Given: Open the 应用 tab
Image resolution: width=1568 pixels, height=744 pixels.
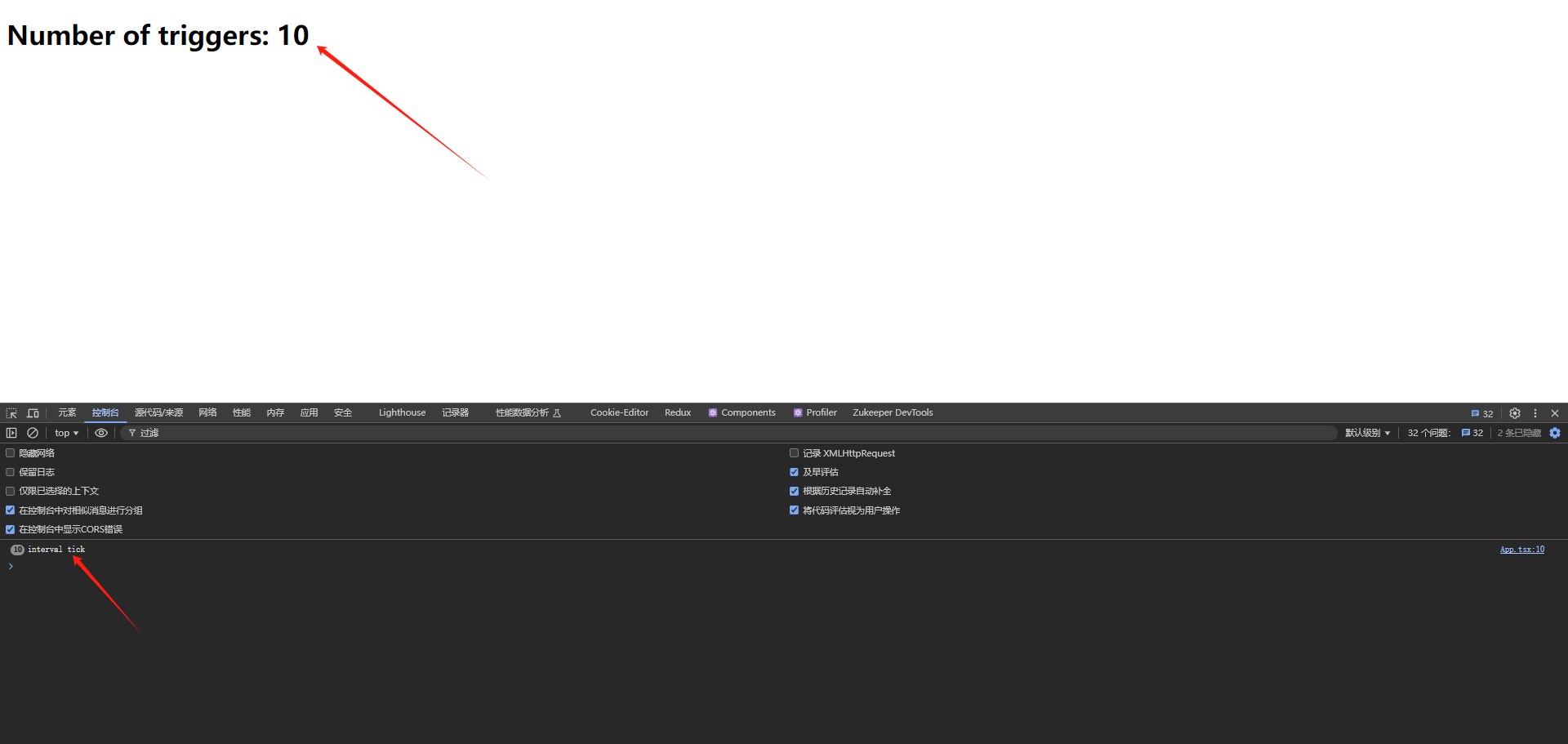Looking at the screenshot, I should coord(309,412).
